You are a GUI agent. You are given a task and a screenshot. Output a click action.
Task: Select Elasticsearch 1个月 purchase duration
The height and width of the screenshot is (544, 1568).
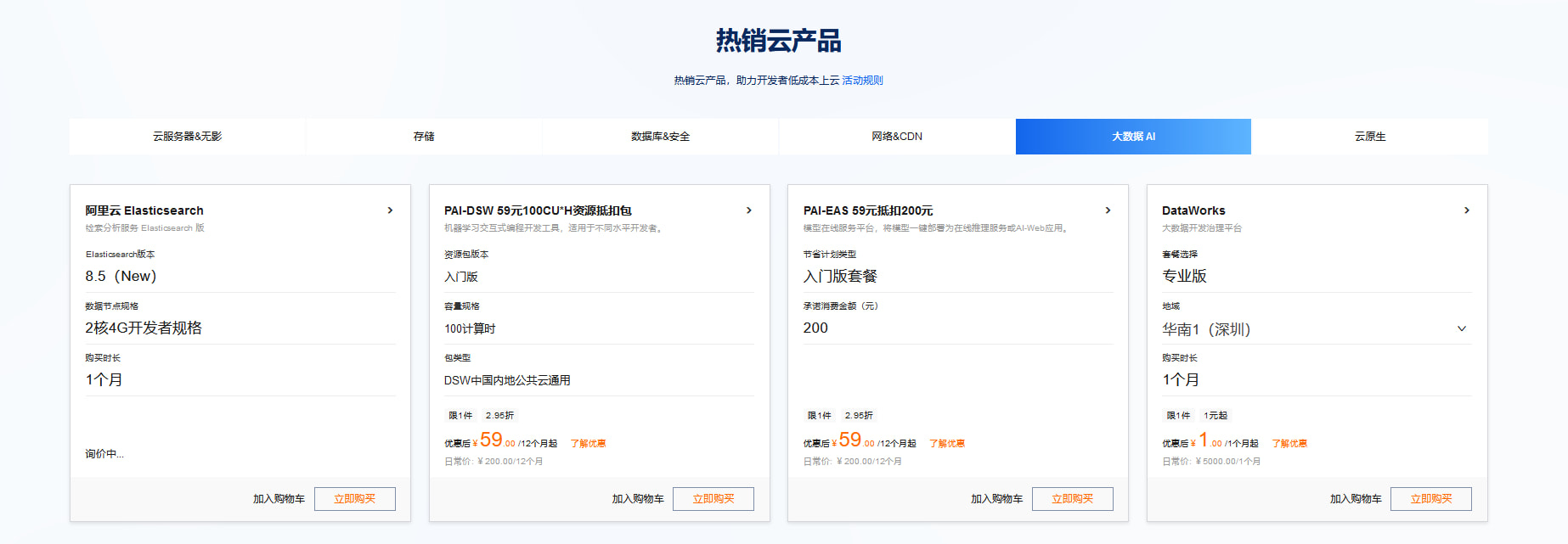tap(104, 380)
